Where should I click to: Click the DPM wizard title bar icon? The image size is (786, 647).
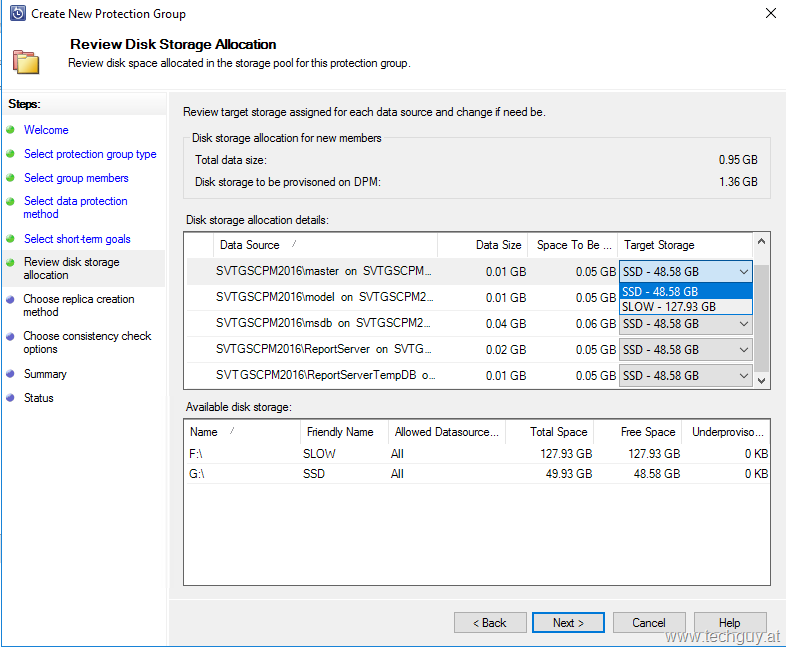point(18,14)
